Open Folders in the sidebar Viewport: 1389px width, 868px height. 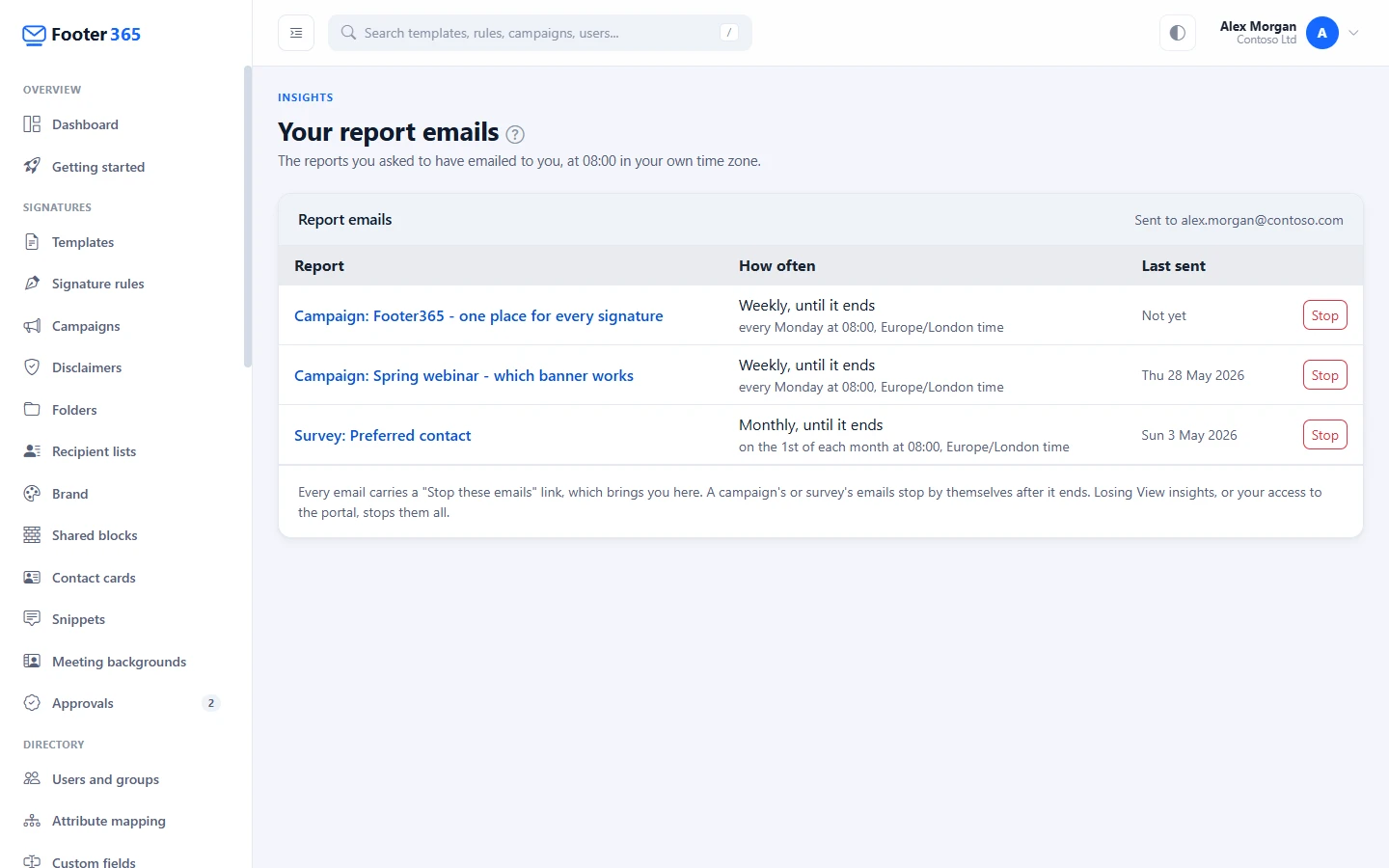click(122, 409)
